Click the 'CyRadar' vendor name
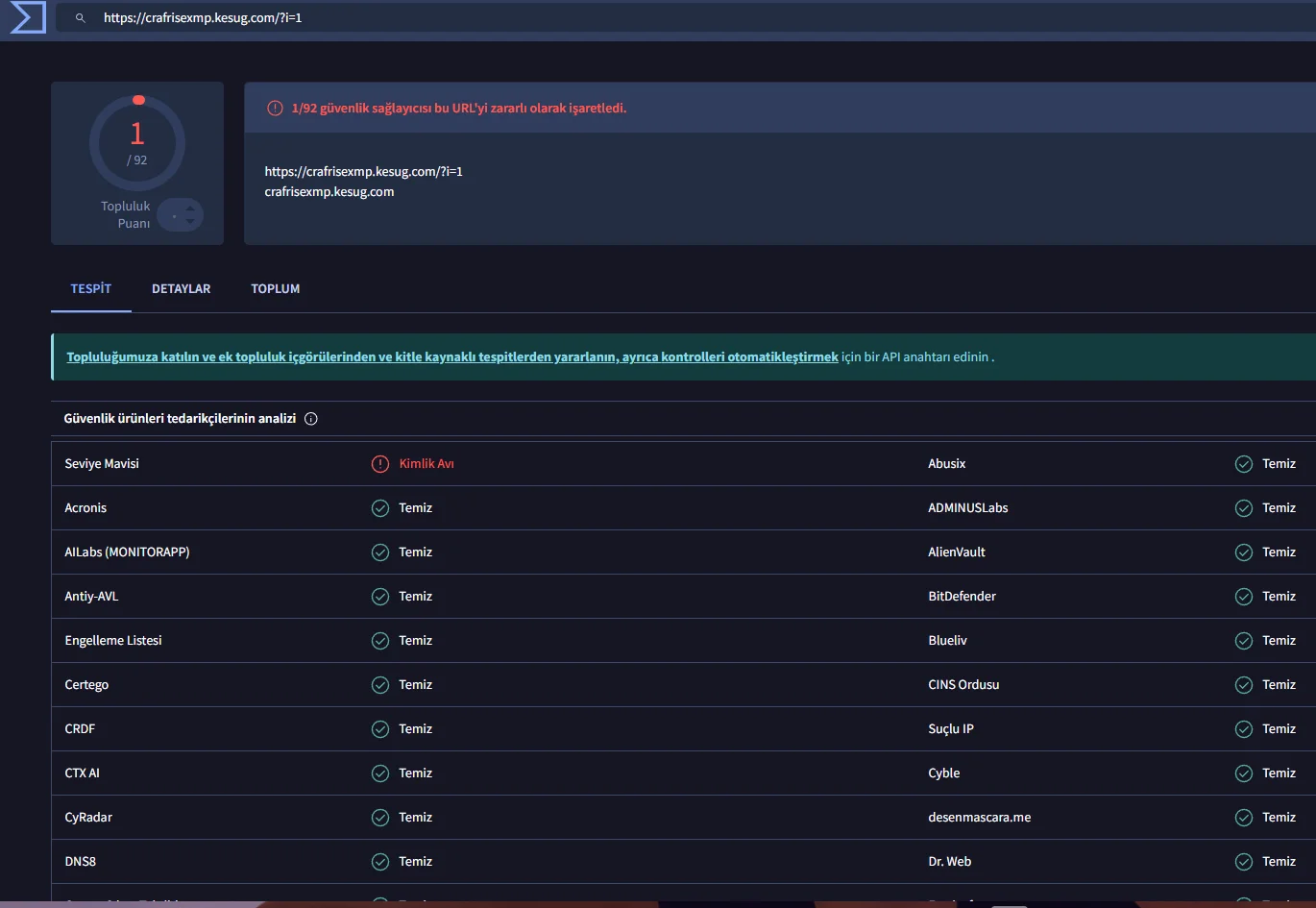The height and width of the screenshot is (908, 1316). [x=88, y=818]
